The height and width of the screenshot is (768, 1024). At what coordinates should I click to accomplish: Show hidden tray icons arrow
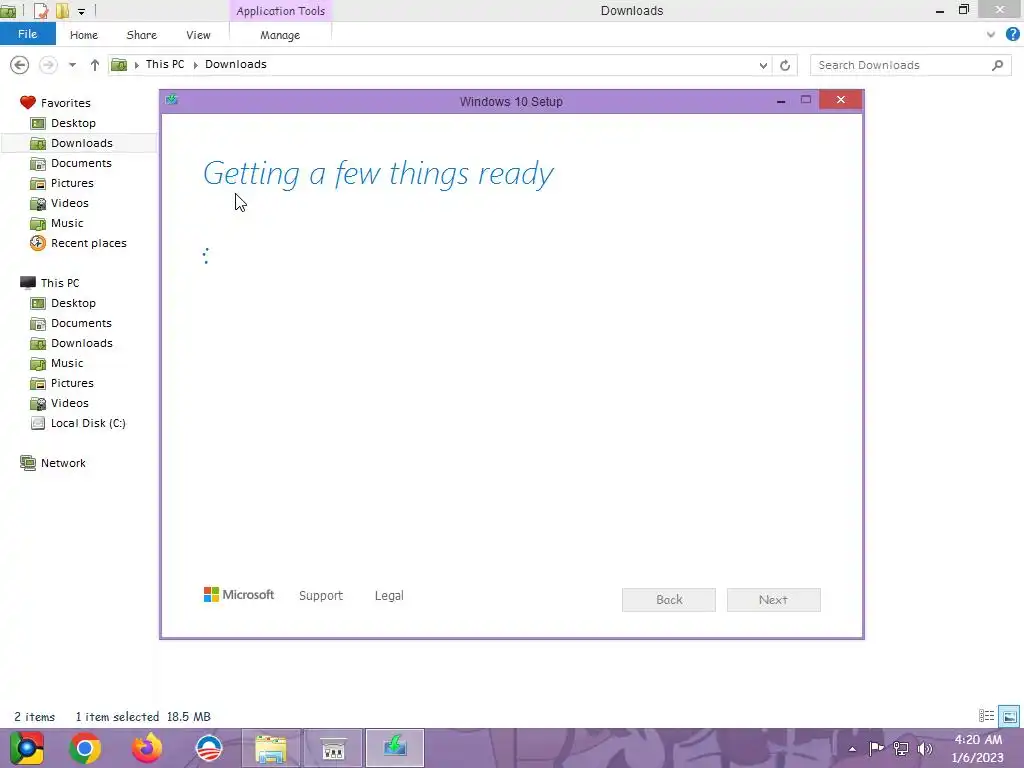click(x=852, y=749)
